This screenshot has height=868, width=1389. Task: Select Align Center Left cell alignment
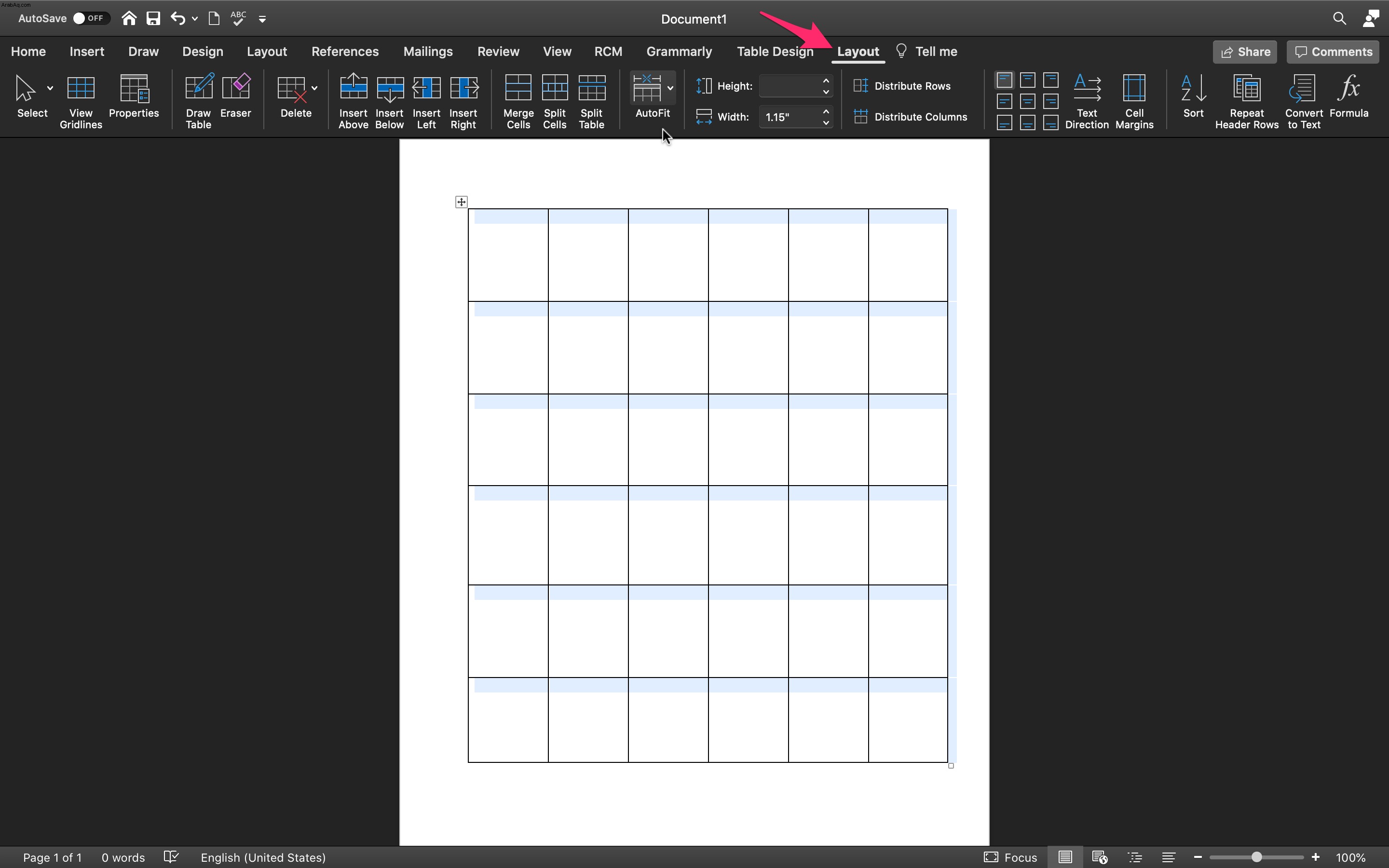tap(1005, 102)
